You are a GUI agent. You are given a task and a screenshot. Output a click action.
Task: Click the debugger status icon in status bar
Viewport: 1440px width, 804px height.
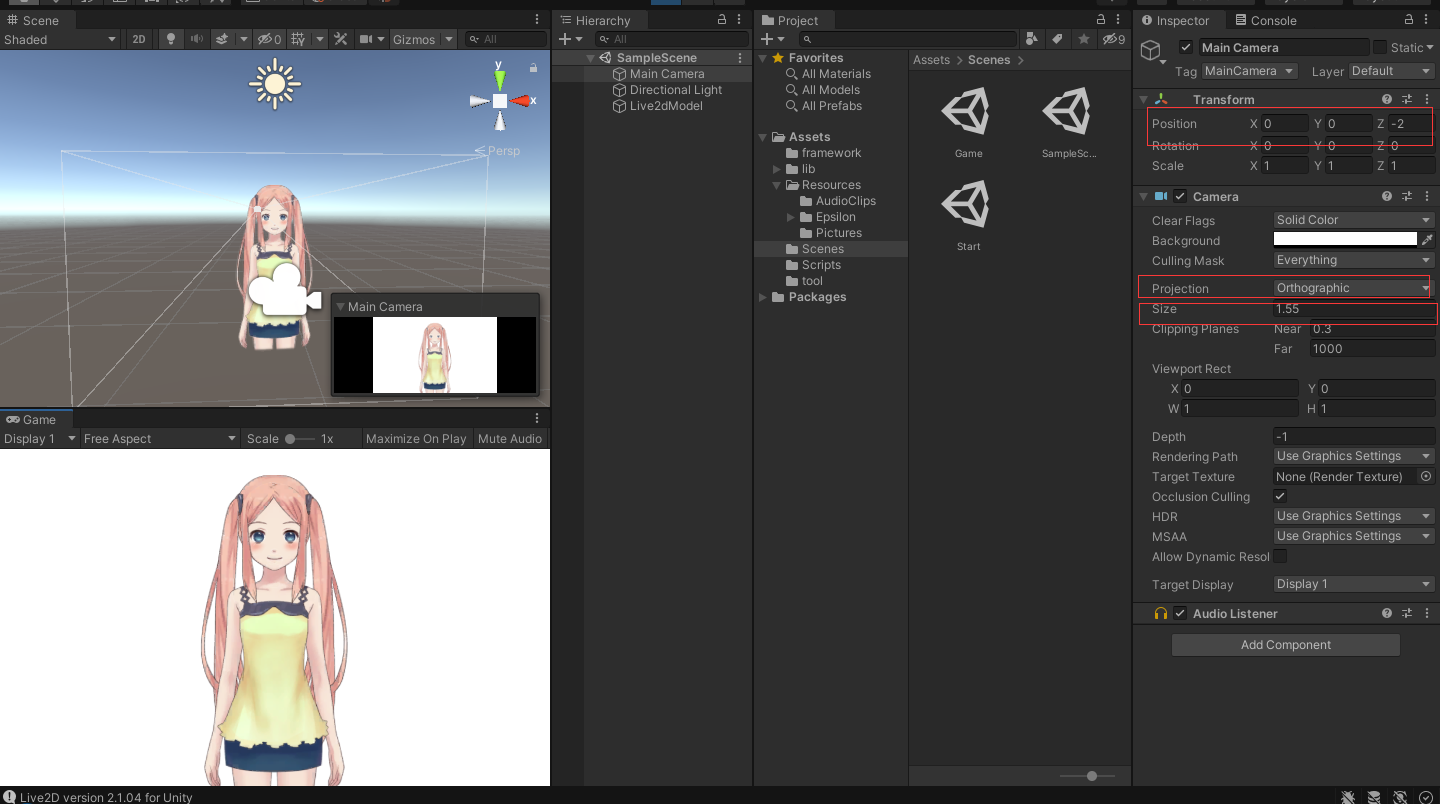(1348, 797)
